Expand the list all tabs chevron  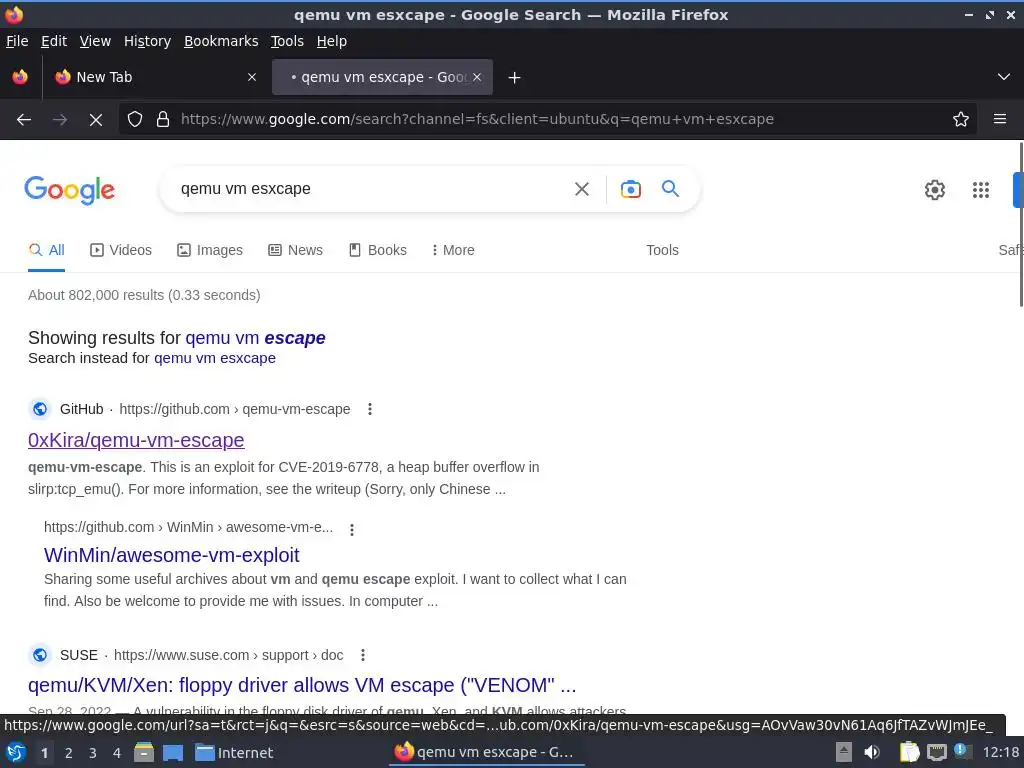point(1004,77)
